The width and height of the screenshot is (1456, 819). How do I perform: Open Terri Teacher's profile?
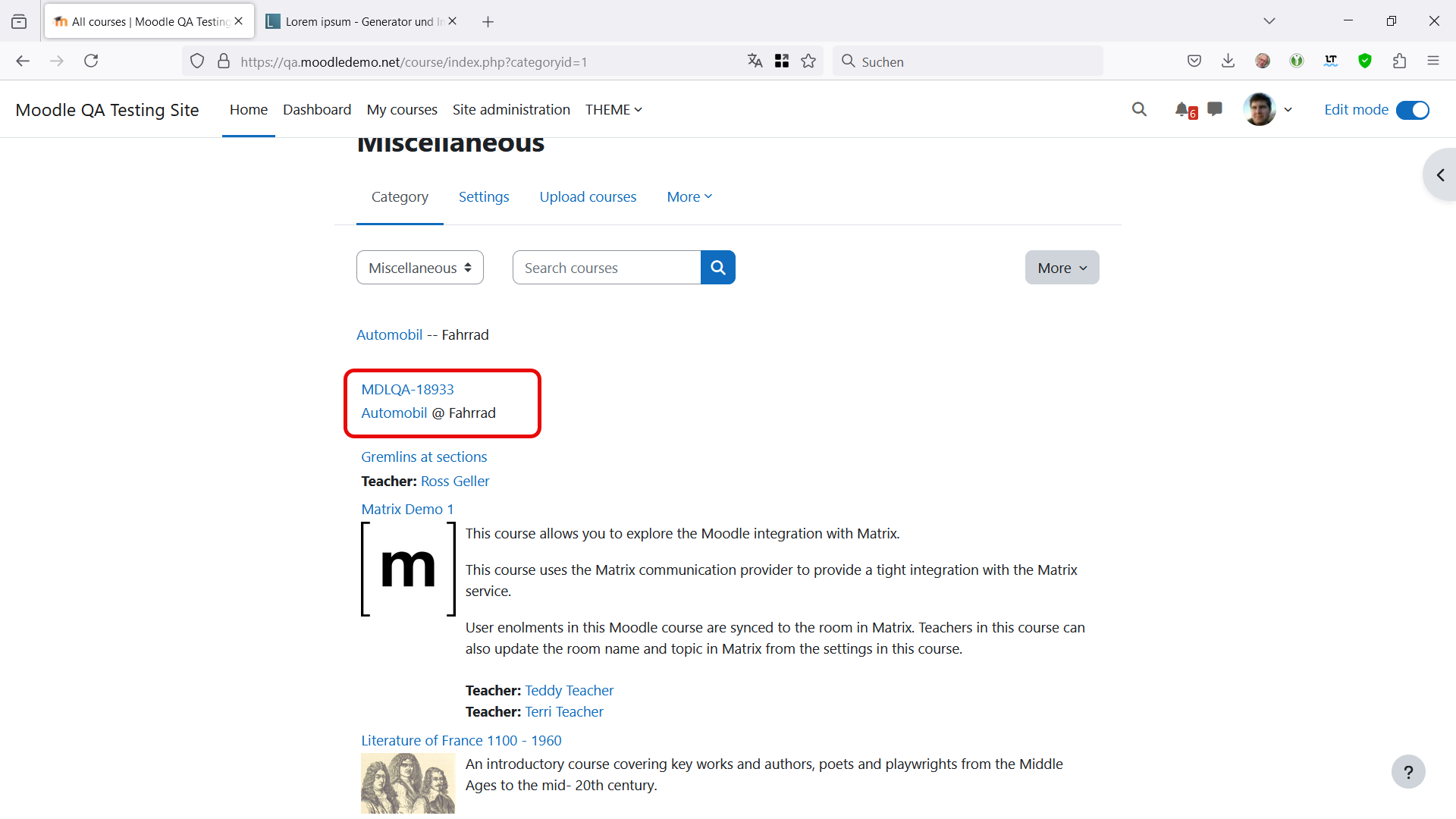tap(564, 712)
